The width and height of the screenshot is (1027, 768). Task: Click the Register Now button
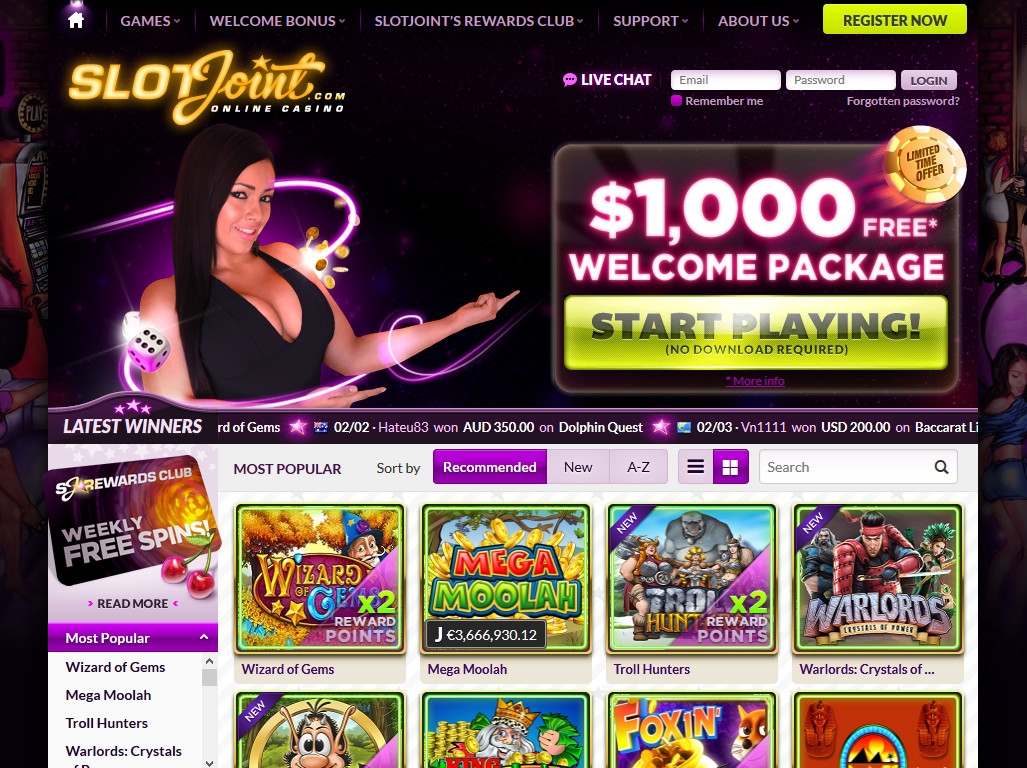point(895,20)
